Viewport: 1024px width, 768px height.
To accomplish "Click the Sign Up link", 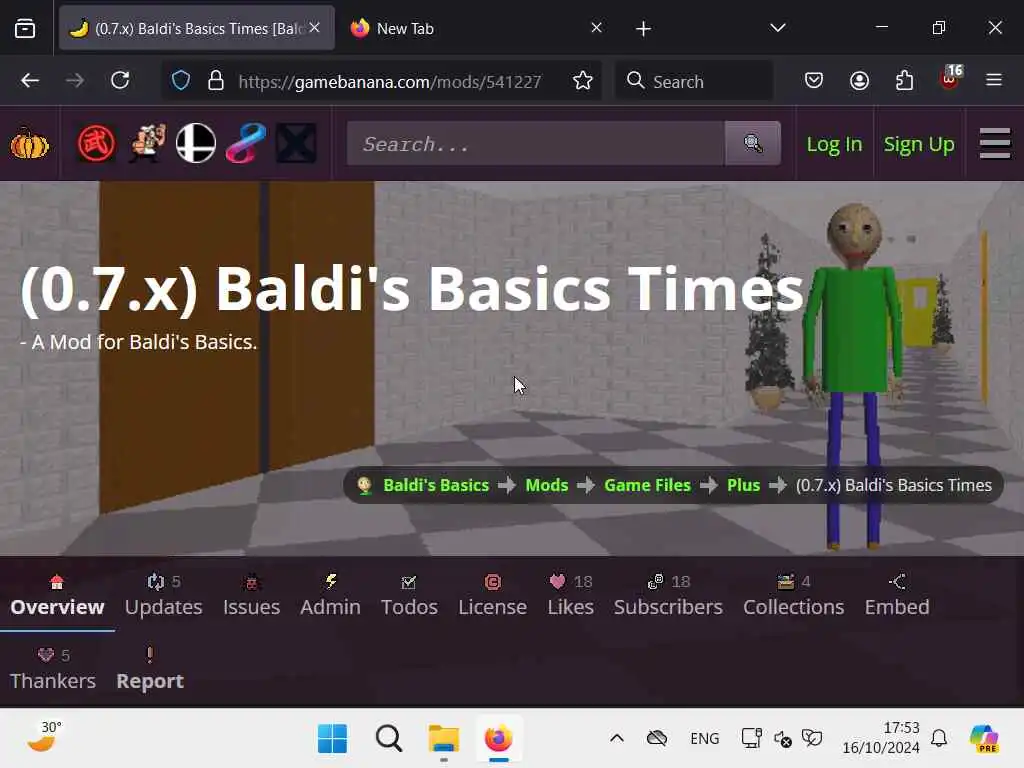I will pos(919,144).
